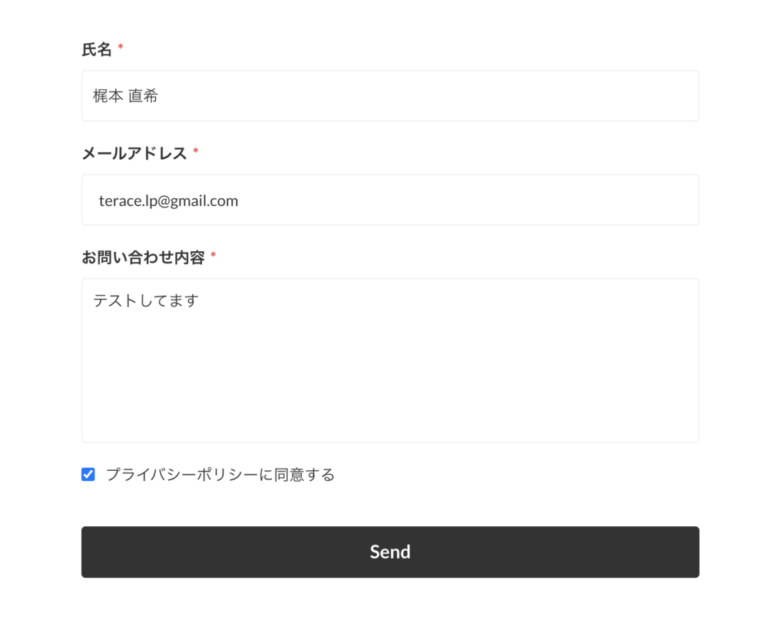768x633 pixels.
Task: Click the 氏名 field label
Action: pyautogui.click(x=97, y=49)
